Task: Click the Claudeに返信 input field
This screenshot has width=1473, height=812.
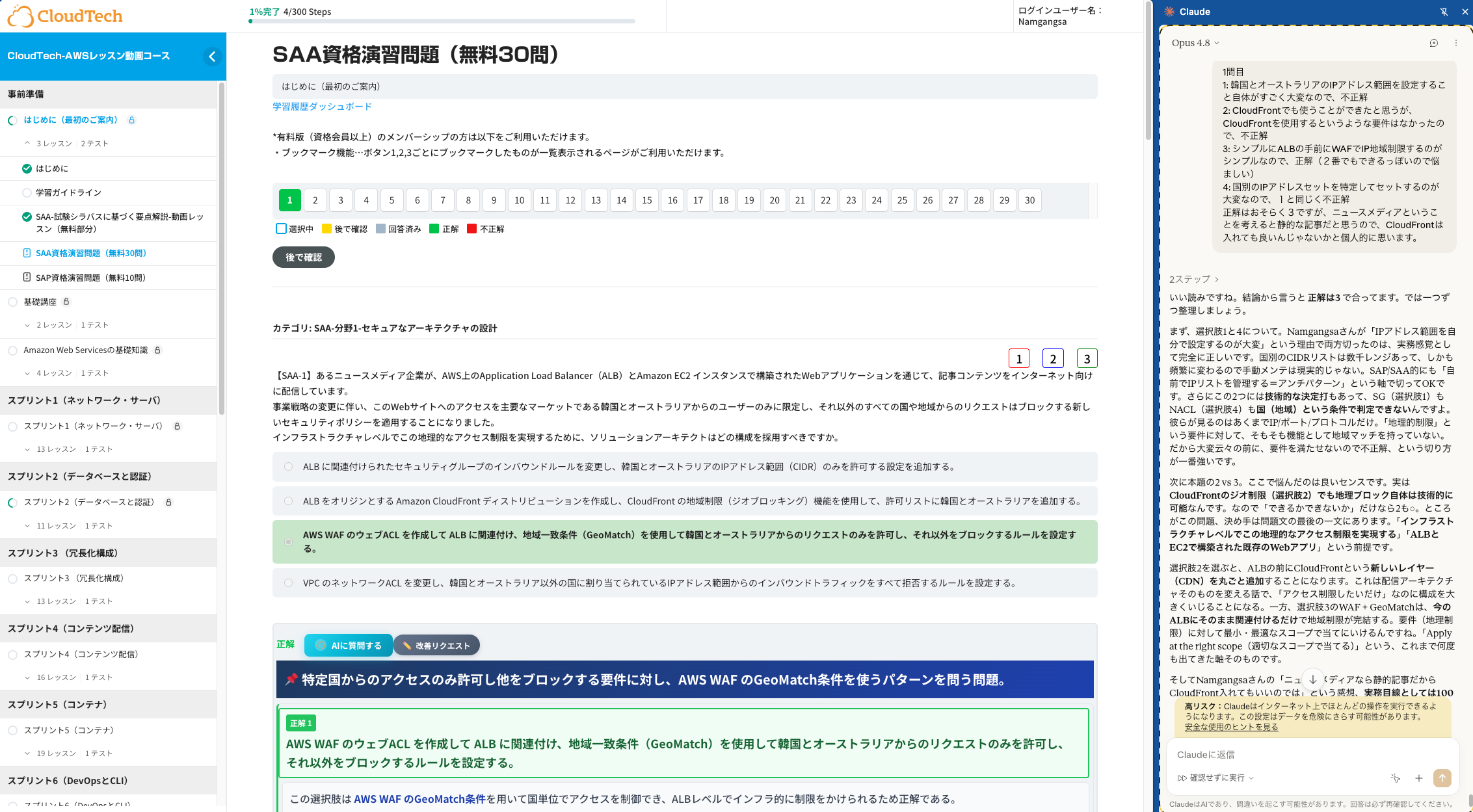Action: click(x=1312, y=755)
